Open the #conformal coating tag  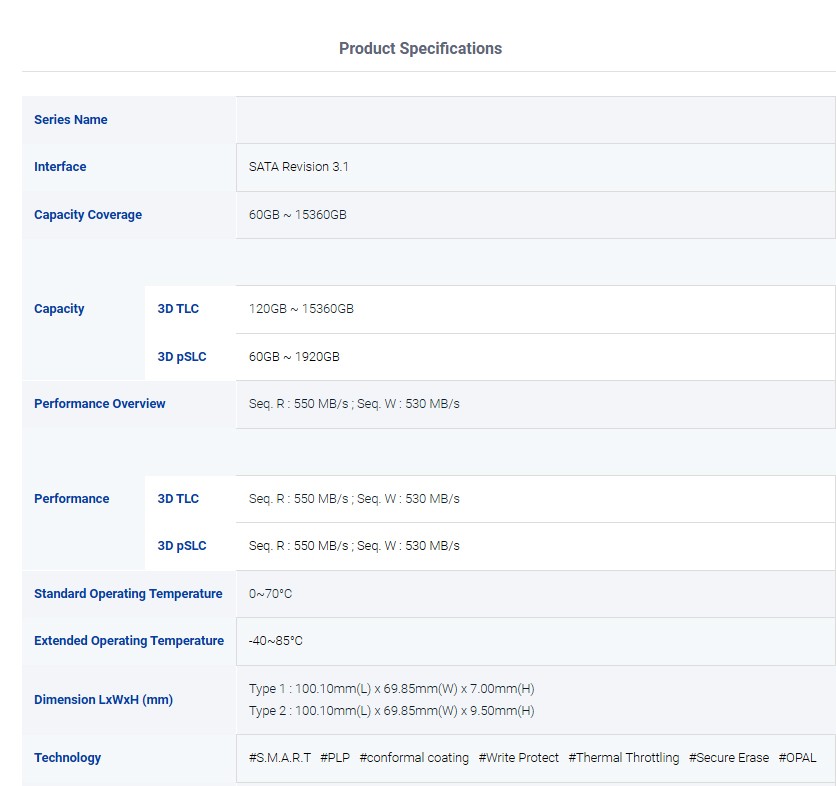[x=414, y=758]
